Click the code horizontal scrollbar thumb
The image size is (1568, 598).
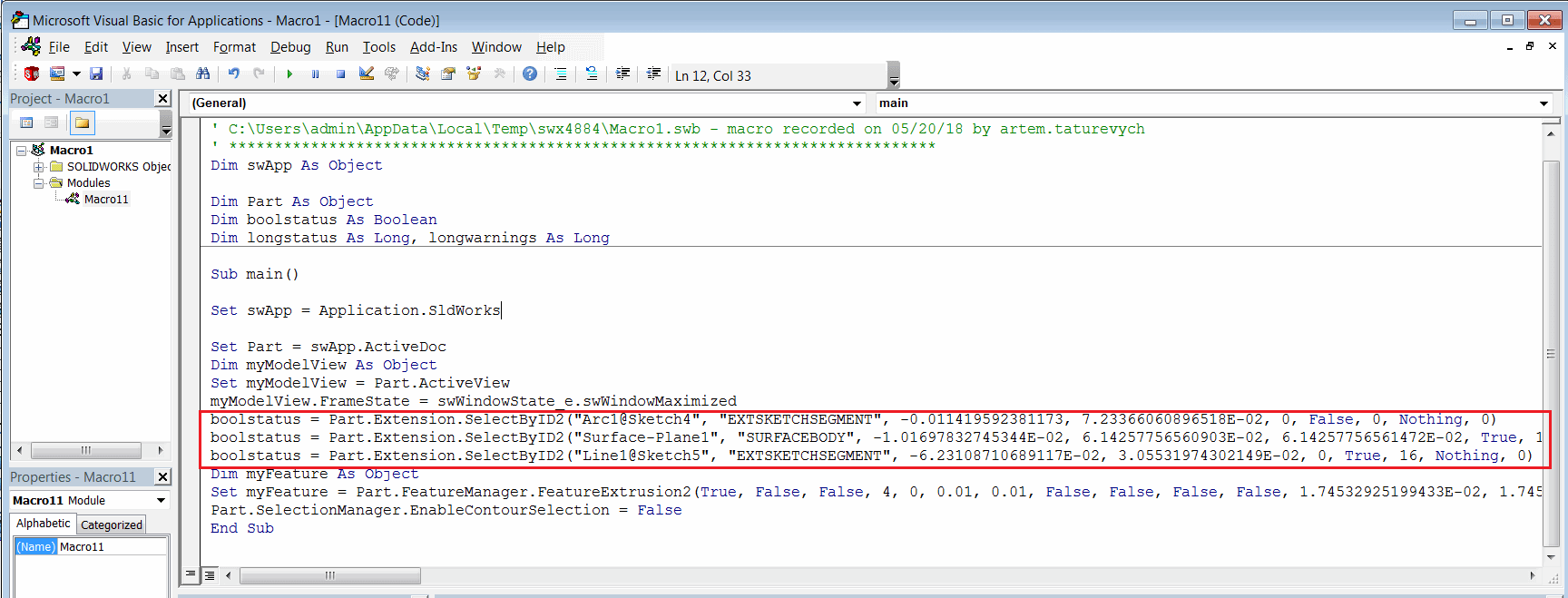click(x=329, y=575)
